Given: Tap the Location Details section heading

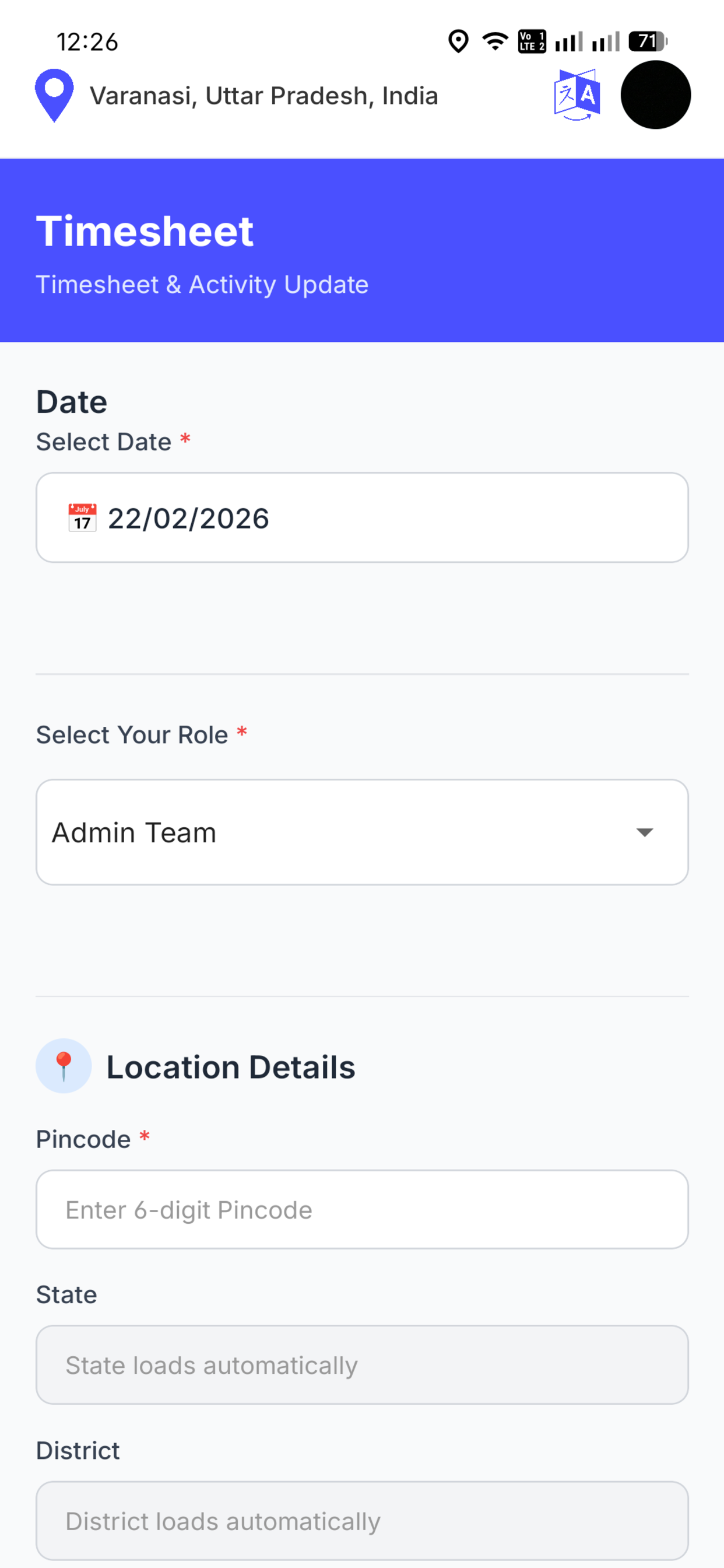Looking at the screenshot, I should click(231, 1066).
